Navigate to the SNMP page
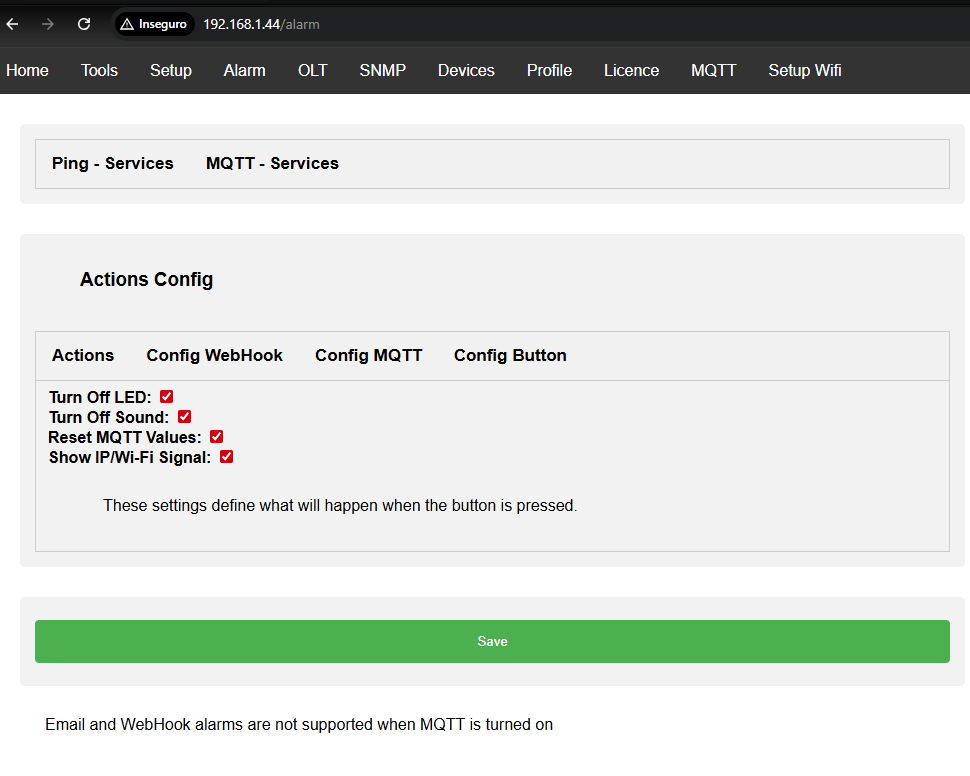Image resolution: width=970 pixels, height=776 pixels. click(x=382, y=71)
